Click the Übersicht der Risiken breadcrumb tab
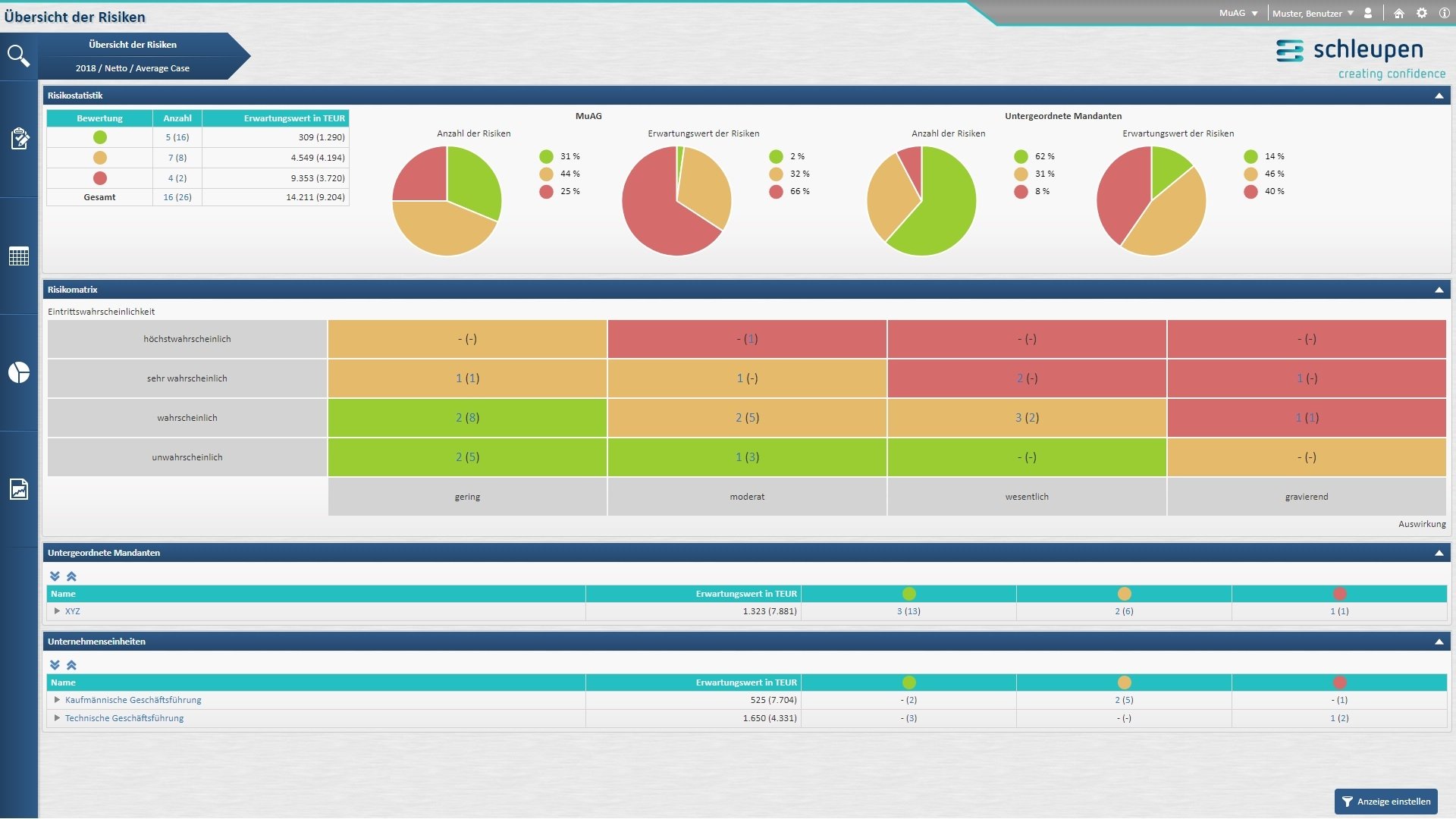Image resolution: width=1456 pixels, height=819 pixels. (133, 45)
